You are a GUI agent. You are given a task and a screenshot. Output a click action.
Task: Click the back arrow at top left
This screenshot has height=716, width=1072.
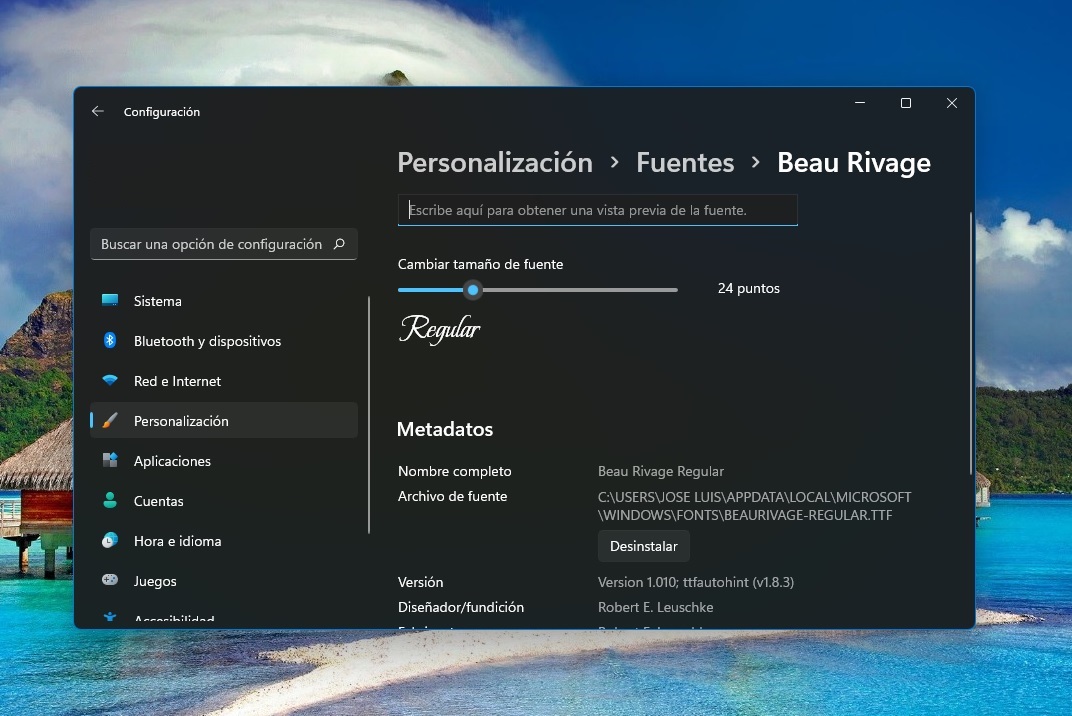tap(97, 111)
